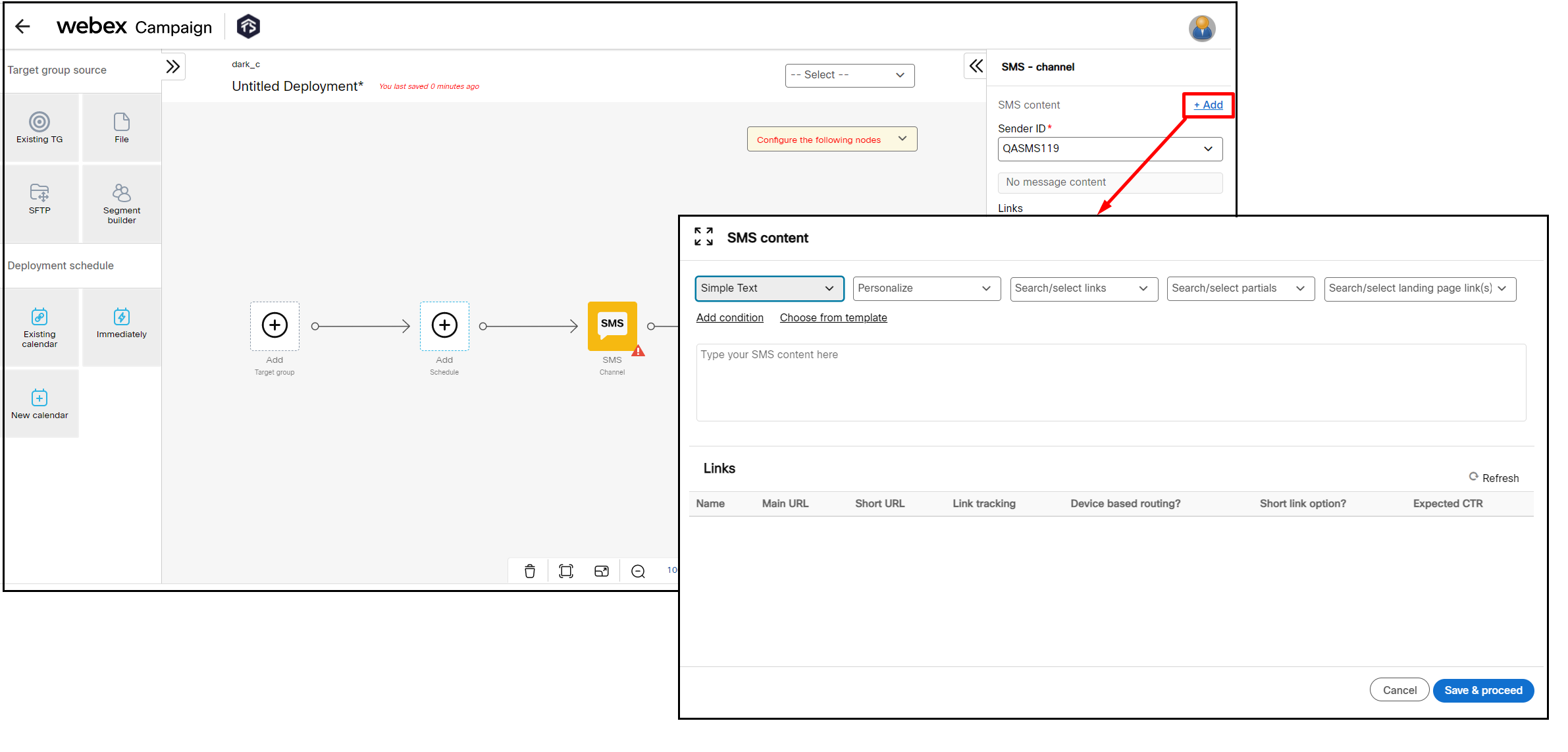Click the Save & proceed button

tap(1483, 690)
